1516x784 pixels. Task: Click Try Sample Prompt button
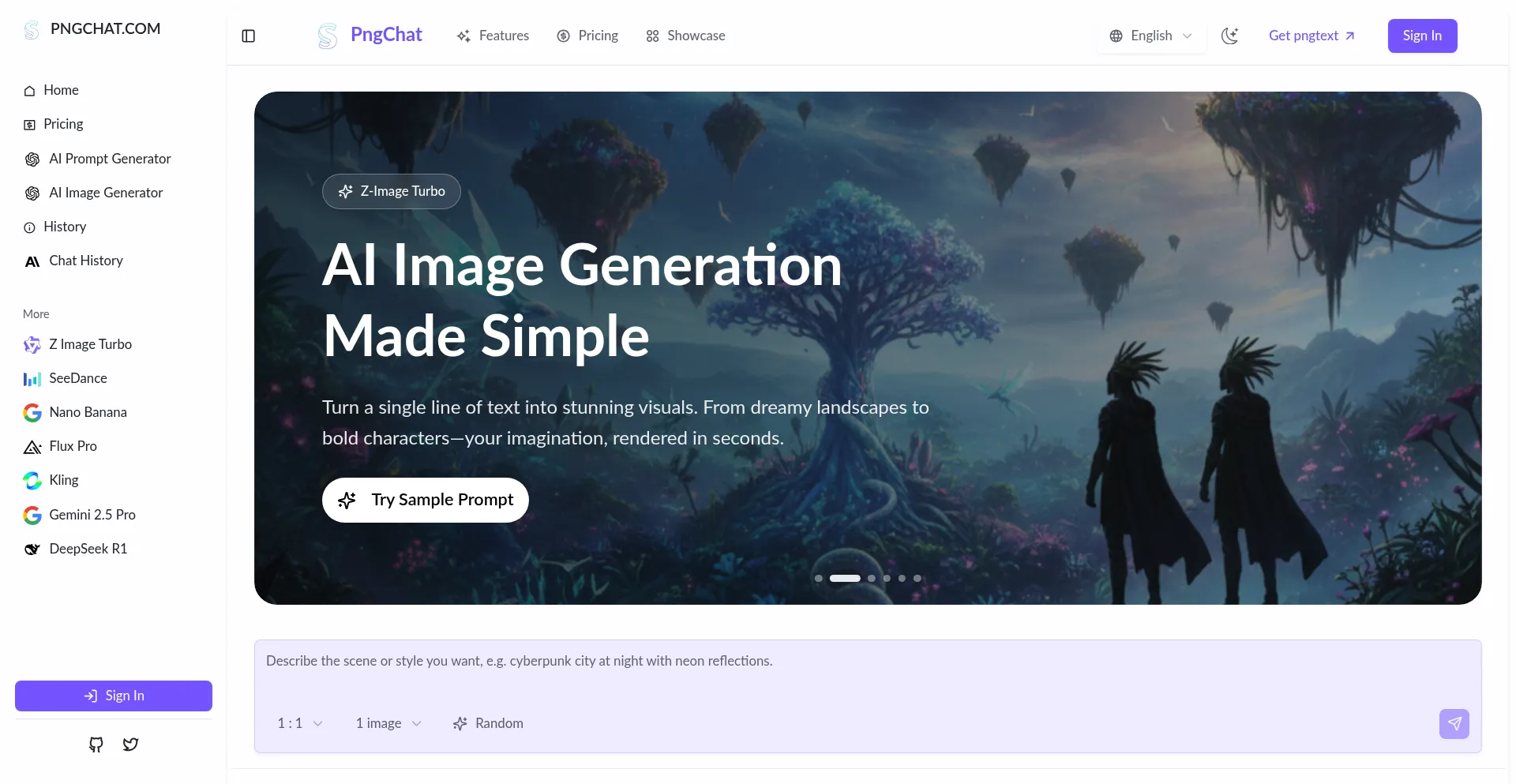click(x=426, y=500)
